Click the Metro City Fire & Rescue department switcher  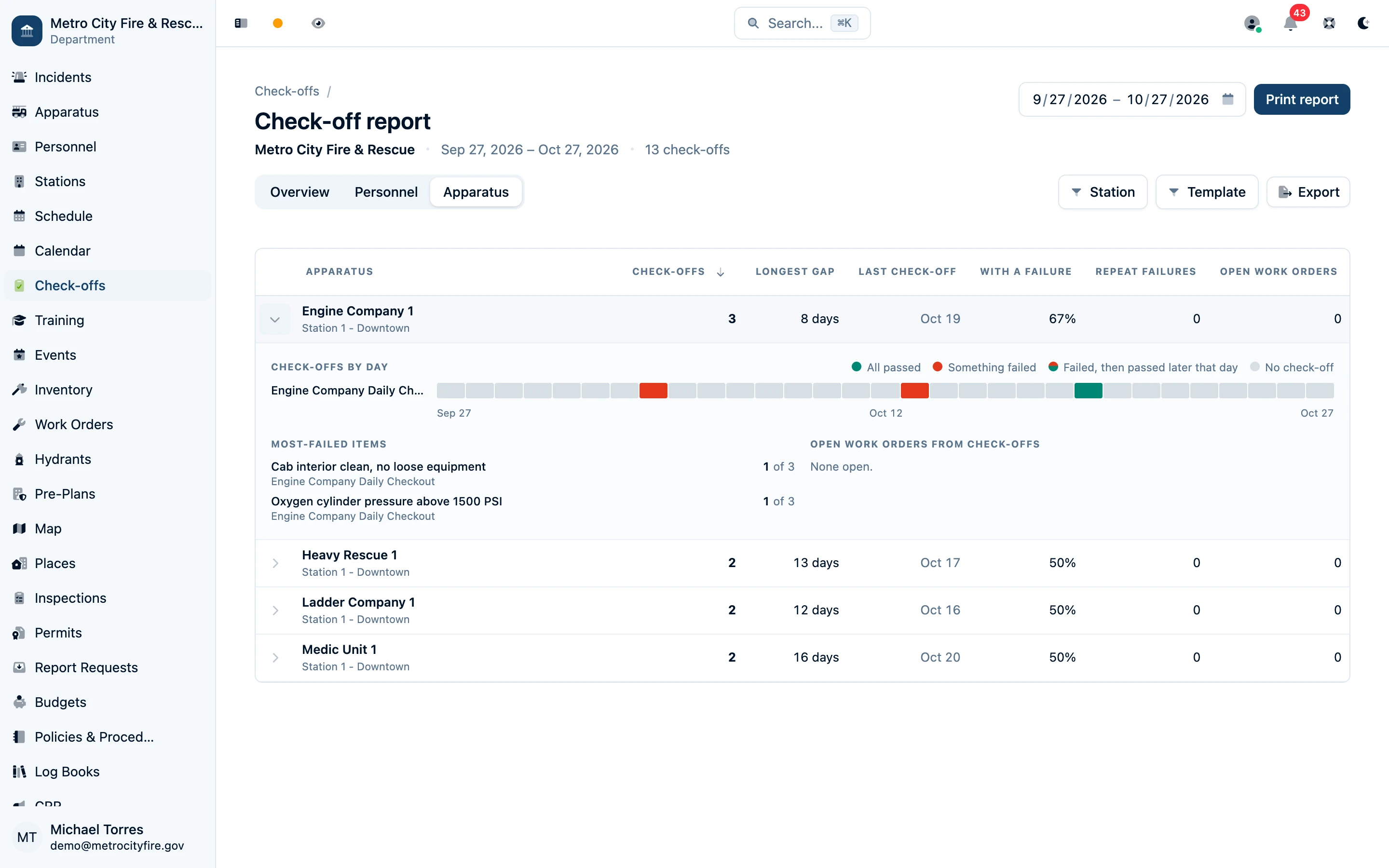108,30
